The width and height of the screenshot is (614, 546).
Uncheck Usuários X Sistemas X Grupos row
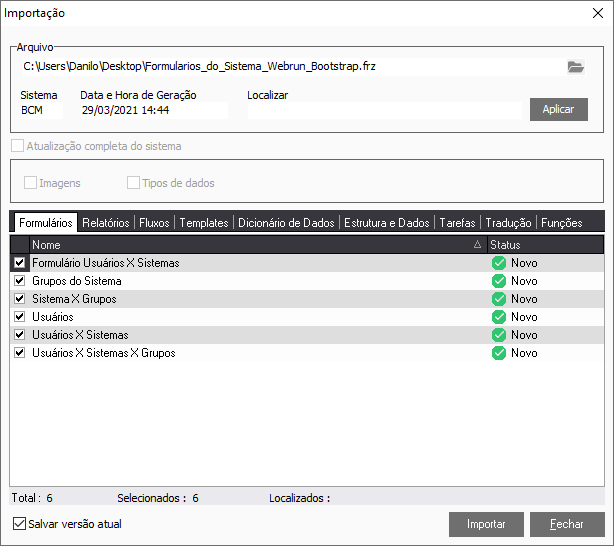[x=20, y=353]
